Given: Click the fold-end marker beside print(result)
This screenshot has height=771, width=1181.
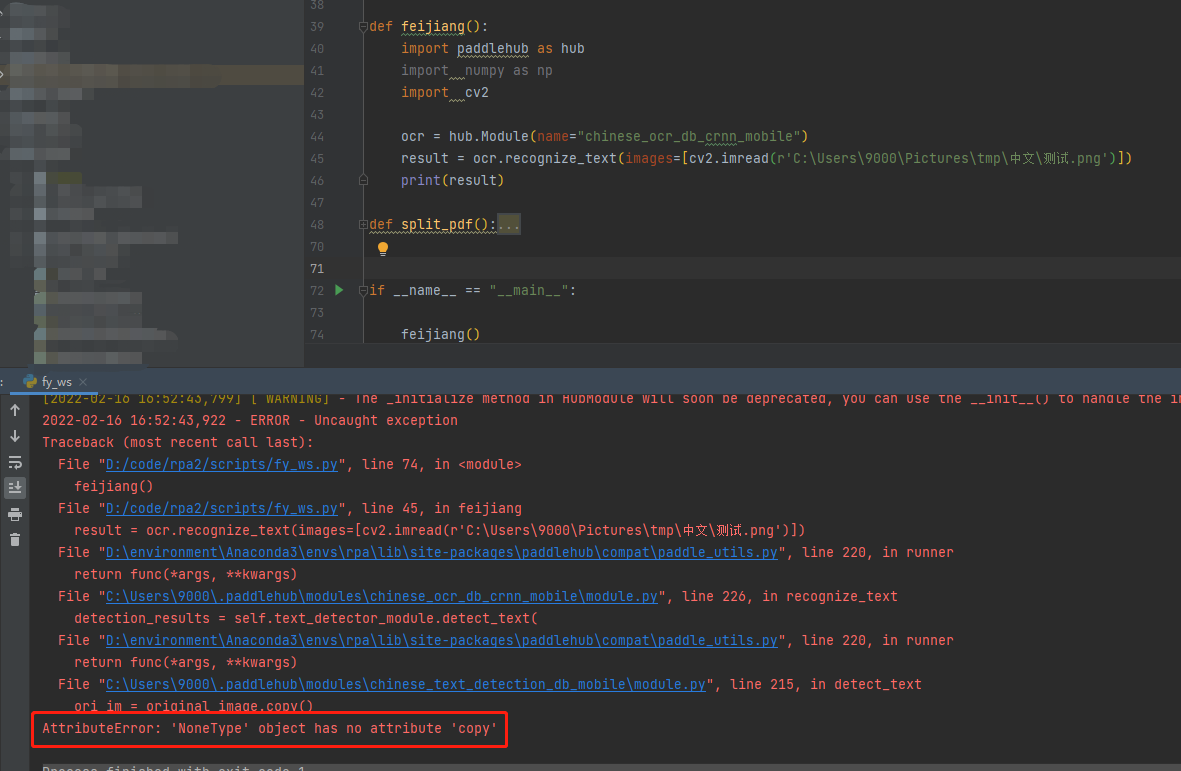Looking at the screenshot, I should (363, 181).
